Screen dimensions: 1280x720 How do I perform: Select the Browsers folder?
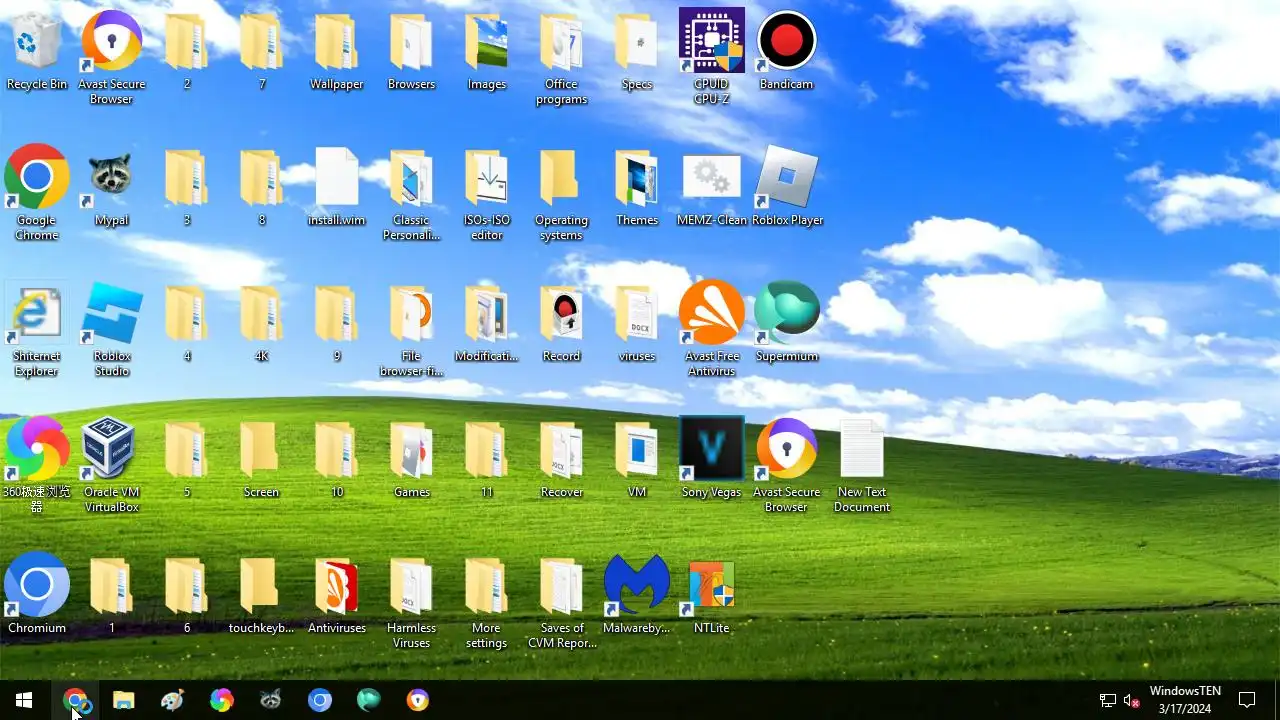click(x=412, y=51)
